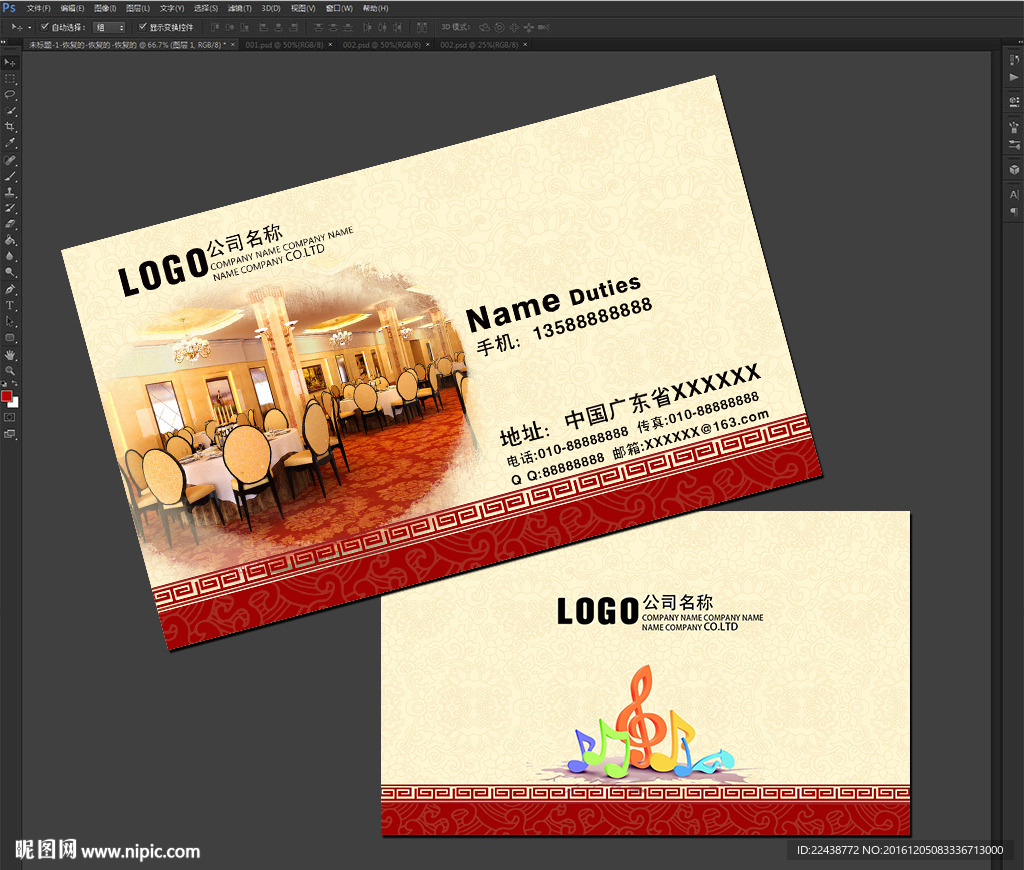Select the Rectangular Marquee tool
1024x870 pixels.
[10, 79]
